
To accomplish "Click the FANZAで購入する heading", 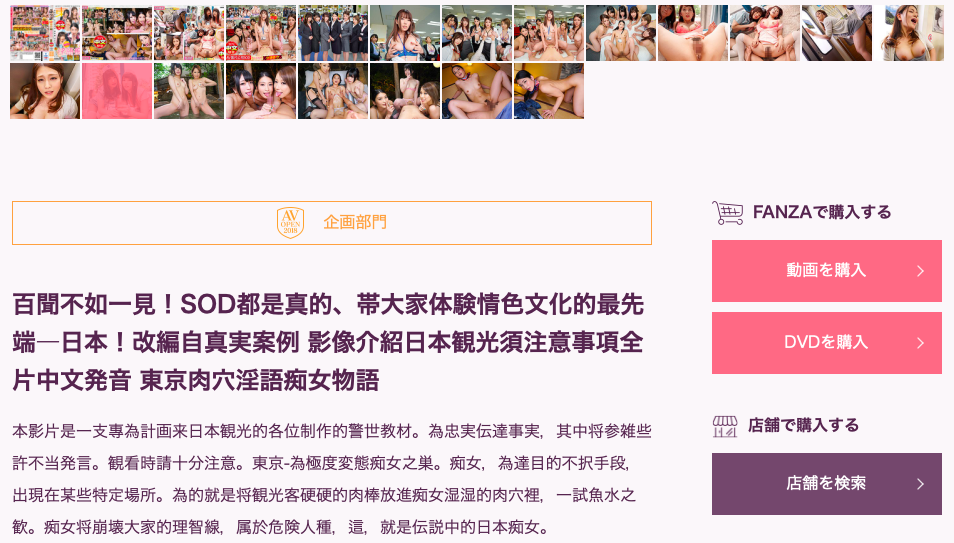I will click(x=821, y=212).
